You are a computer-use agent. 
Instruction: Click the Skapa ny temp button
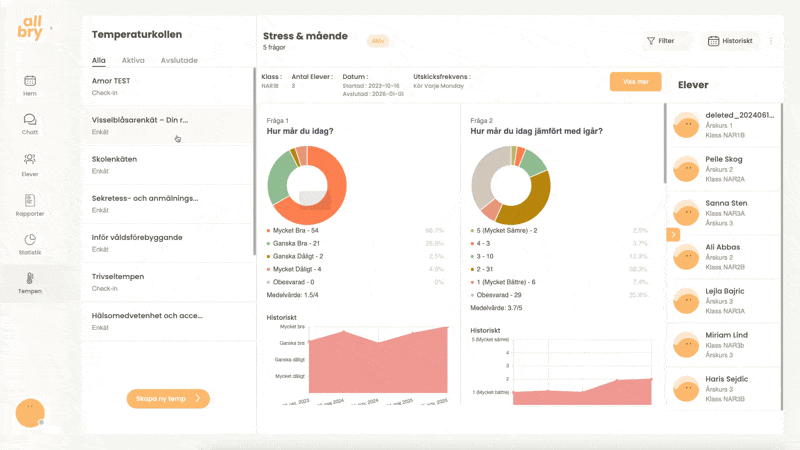[168, 398]
